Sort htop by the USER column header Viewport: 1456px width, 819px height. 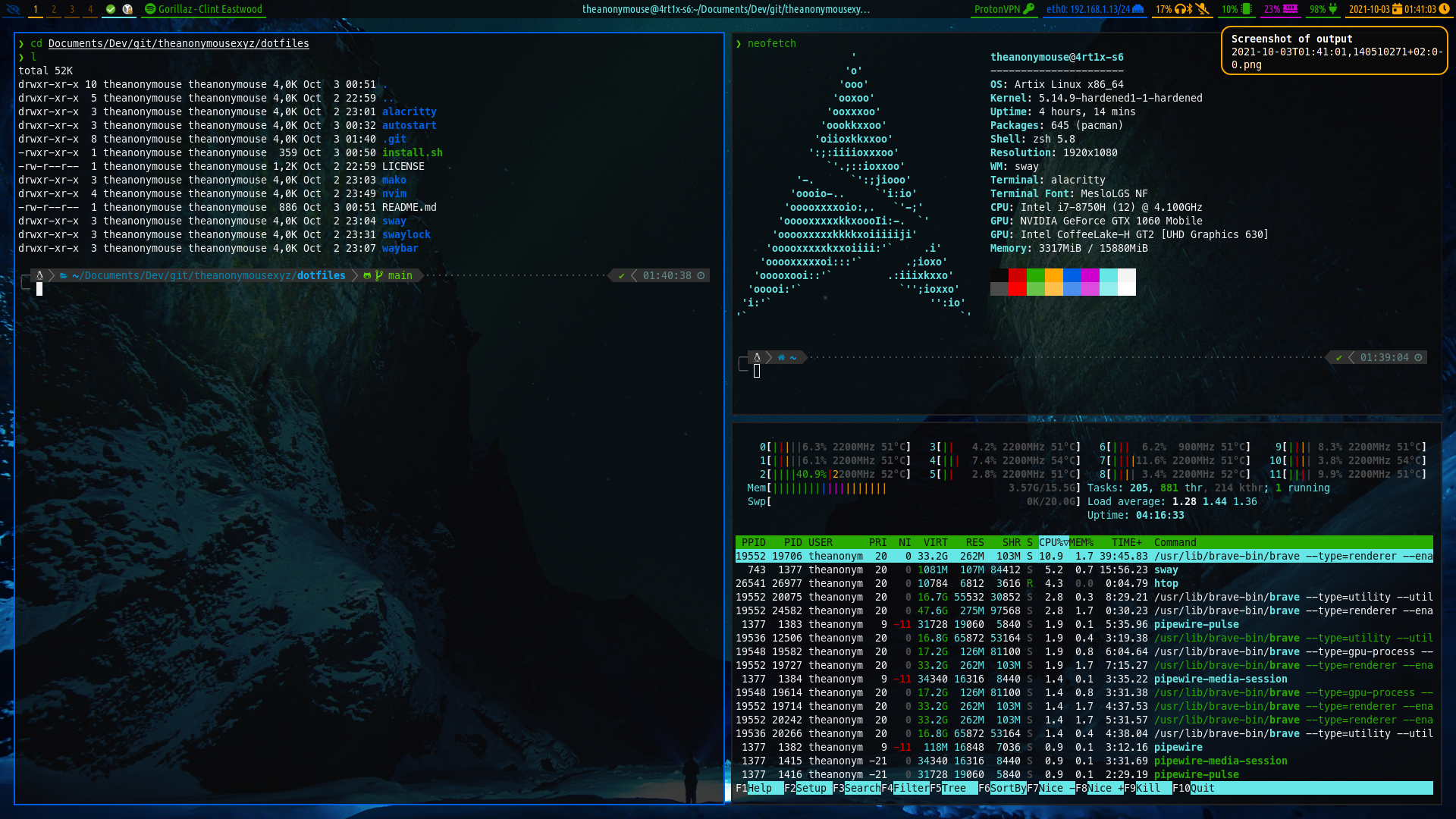coord(821,542)
